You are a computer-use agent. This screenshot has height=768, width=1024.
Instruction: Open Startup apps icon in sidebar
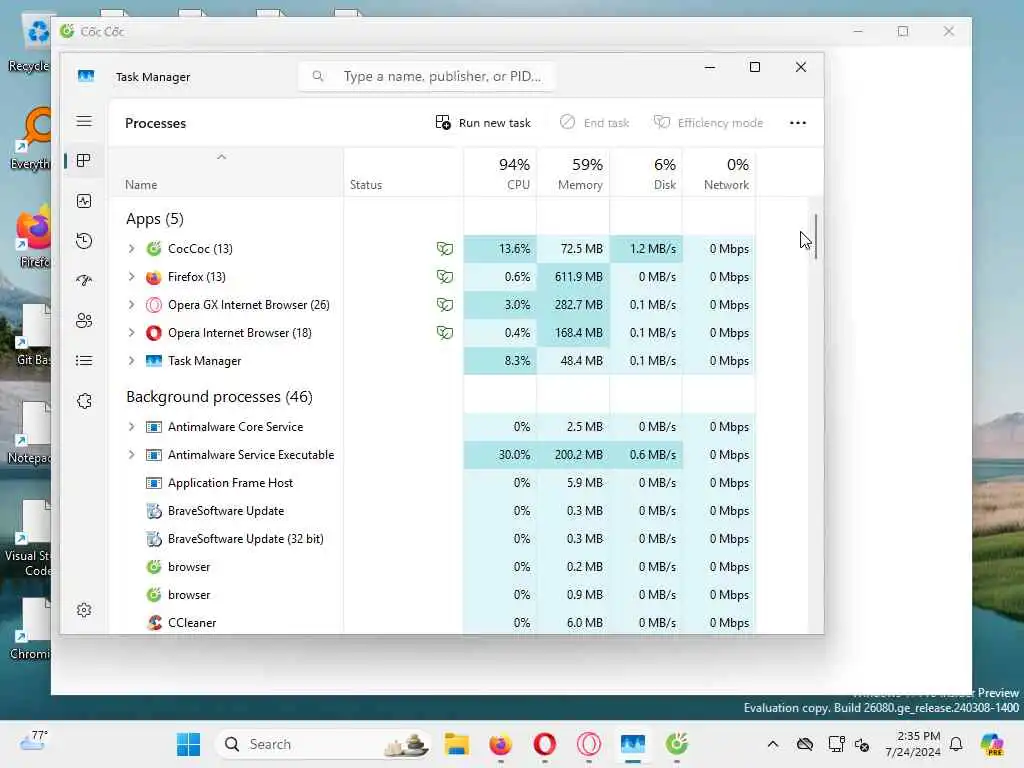tap(84, 281)
